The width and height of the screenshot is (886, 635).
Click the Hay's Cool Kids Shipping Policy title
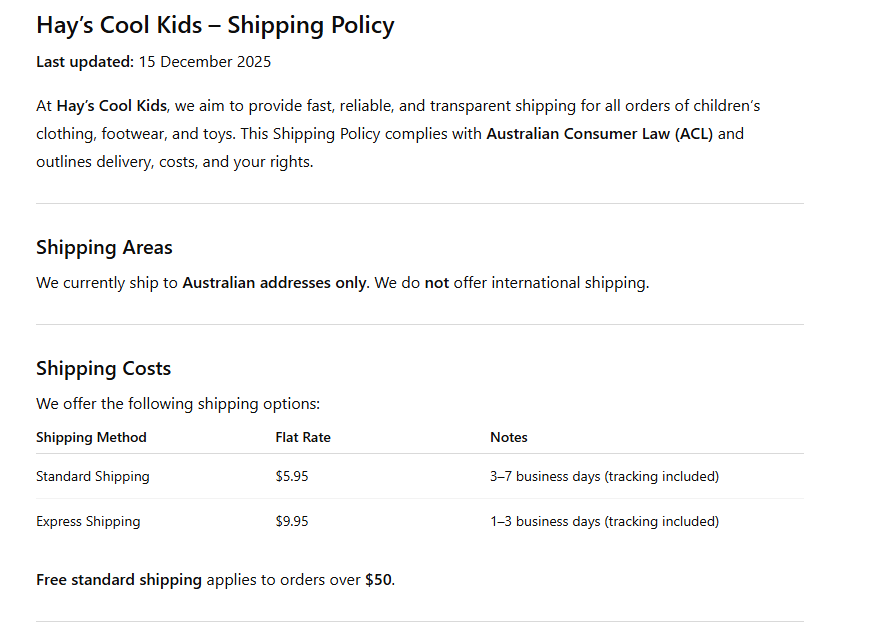pyautogui.click(x=215, y=25)
